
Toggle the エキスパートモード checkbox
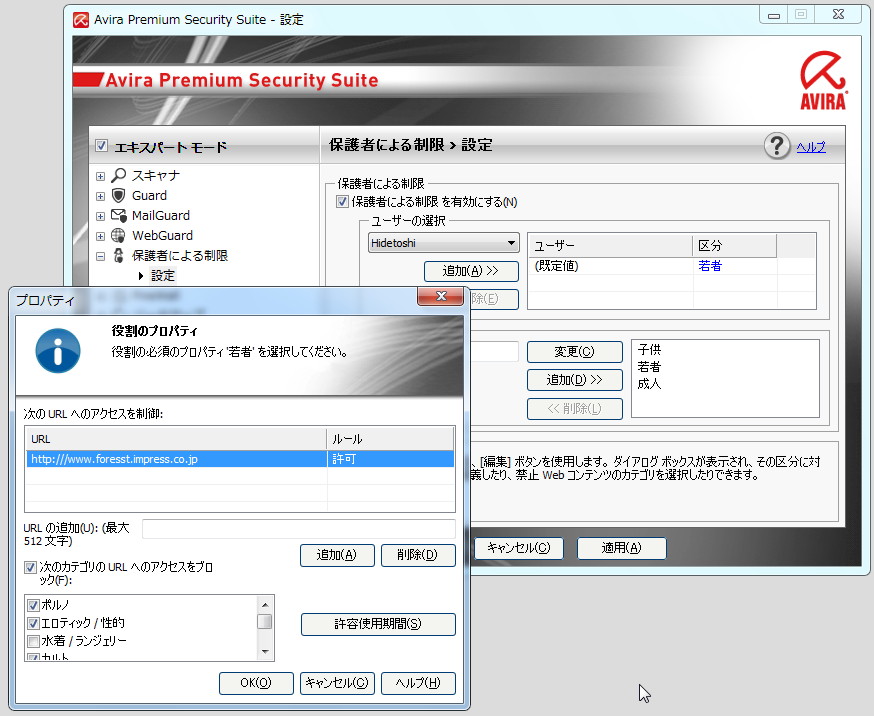coord(101,145)
